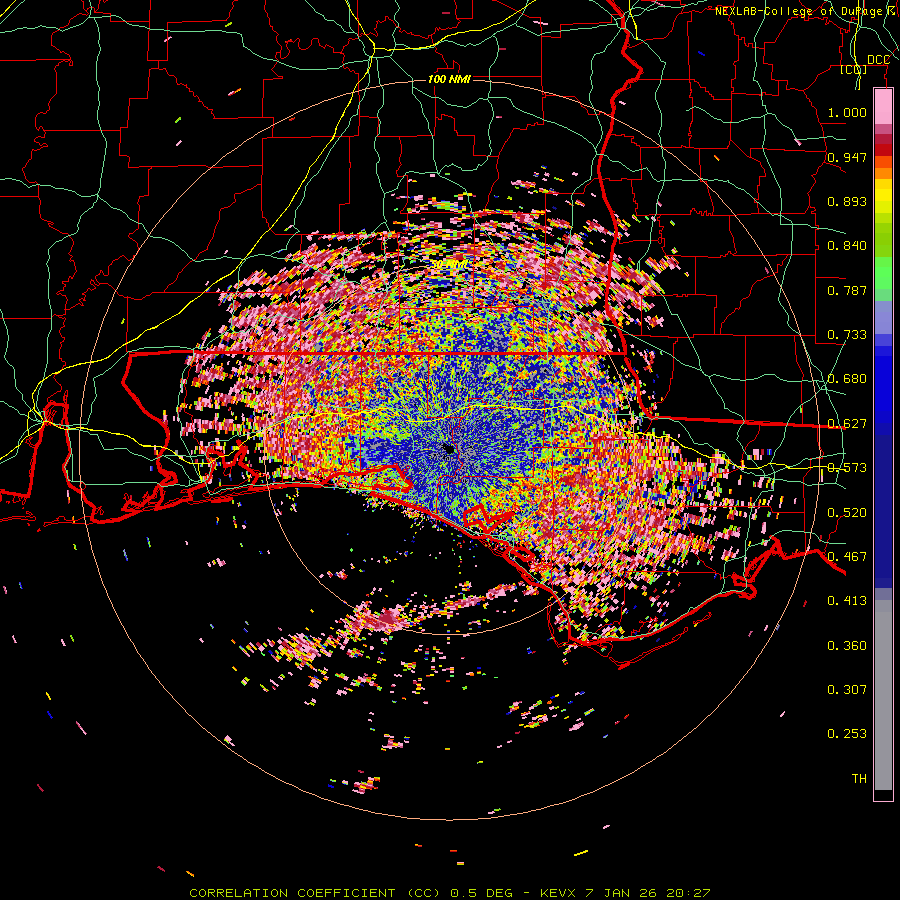Screen dimensions: 900x900
Task: Select the 0.840 legend value
Action: point(847,246)
